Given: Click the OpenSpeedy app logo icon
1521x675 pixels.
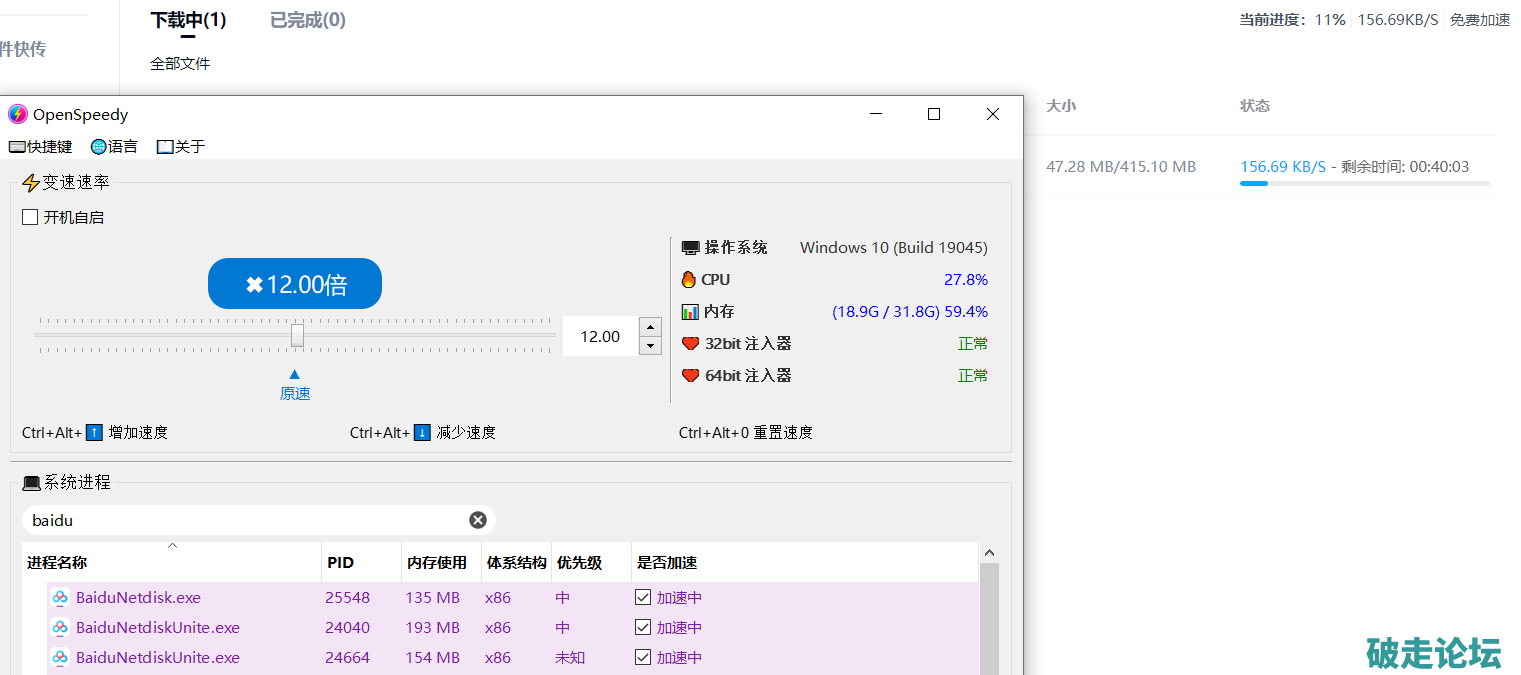Looking at the screenshot, I should 18,114.
